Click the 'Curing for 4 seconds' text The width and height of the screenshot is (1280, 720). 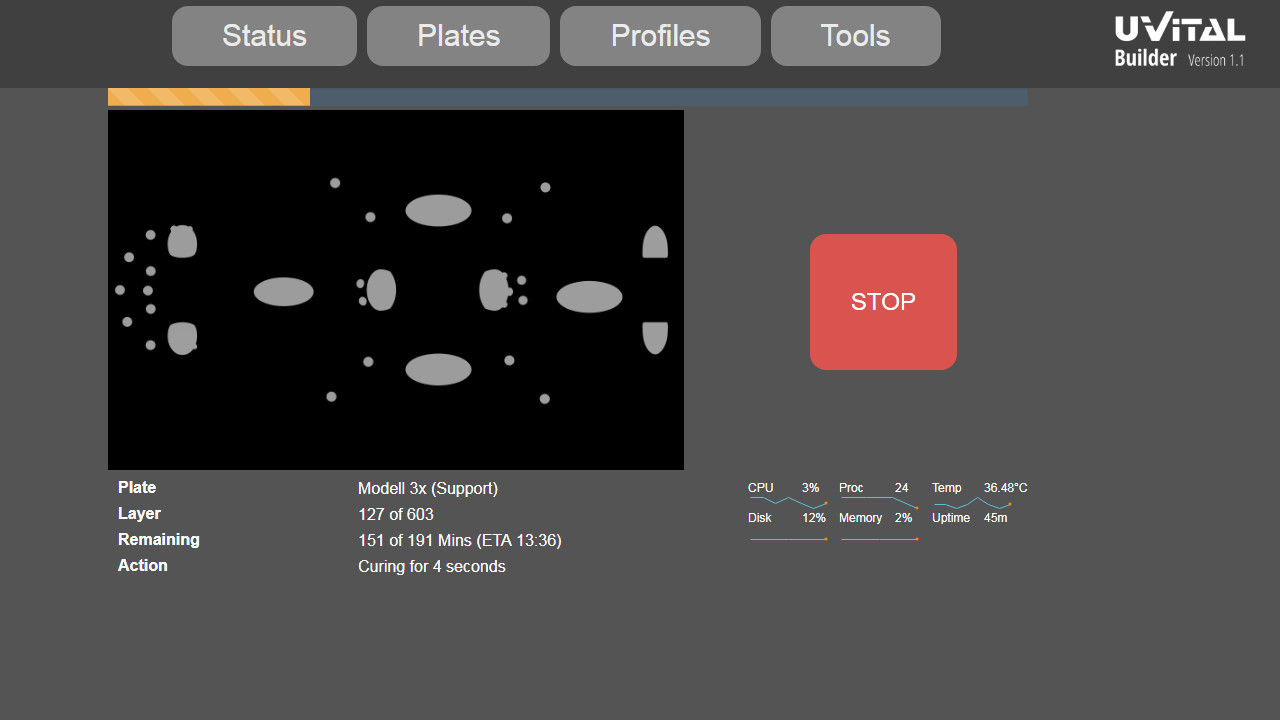click(432, 566)
